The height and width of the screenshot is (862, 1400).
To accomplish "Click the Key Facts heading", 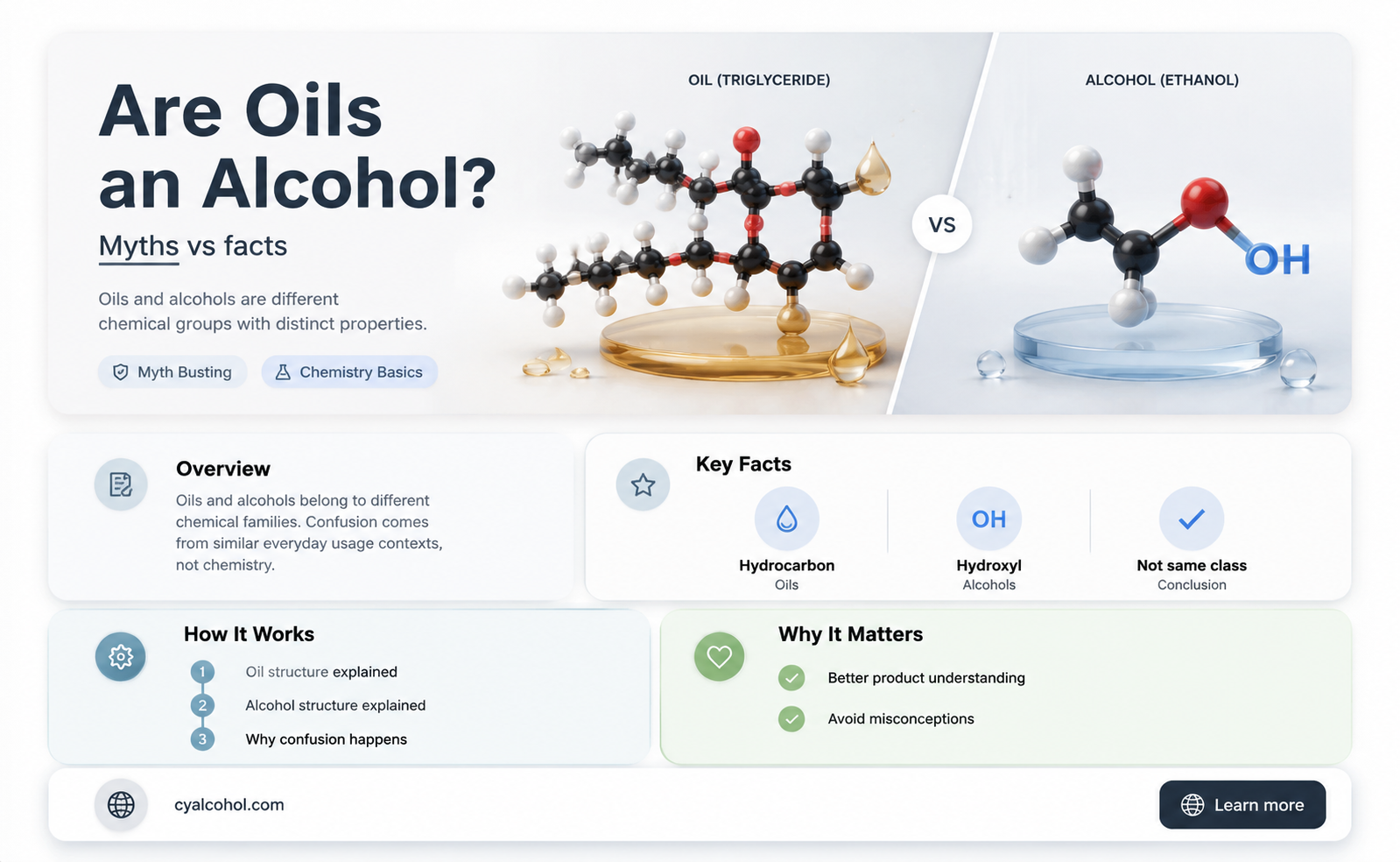I will [x=743, y=464].
